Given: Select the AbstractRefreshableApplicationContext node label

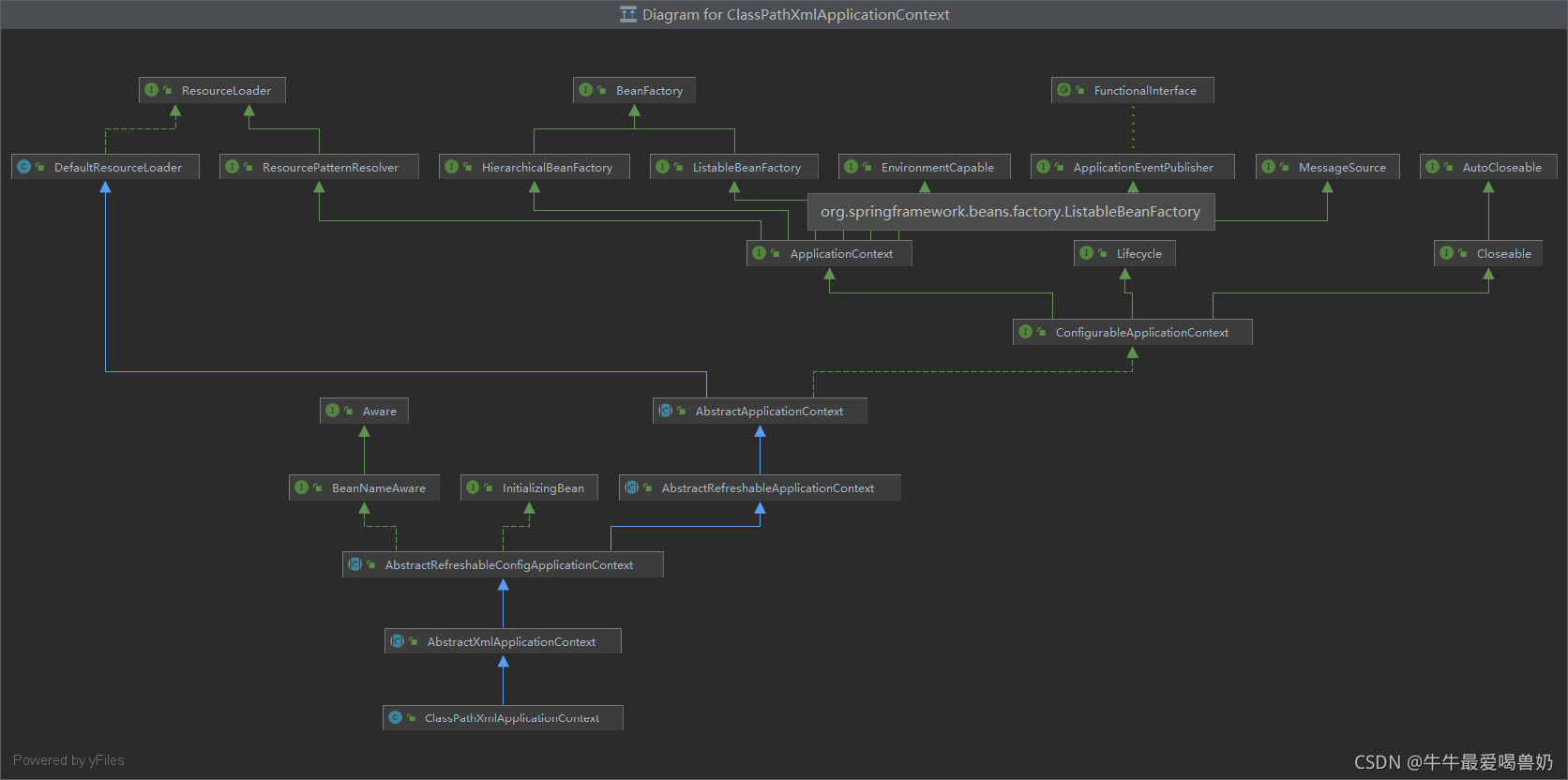Looking at the screenshot, I should [x=768, y=488].
